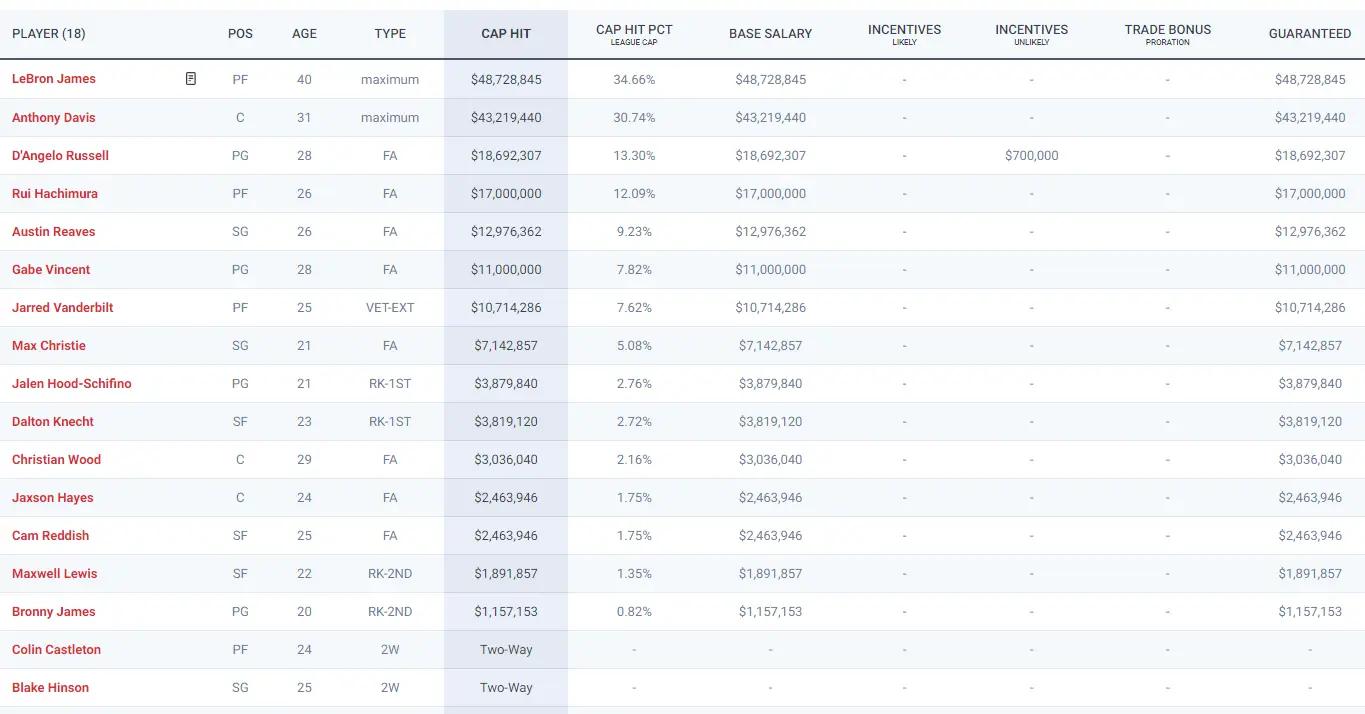Sort by BASE SALARY column header
This screenshot has height=714, width=1365.
(770, 34)
